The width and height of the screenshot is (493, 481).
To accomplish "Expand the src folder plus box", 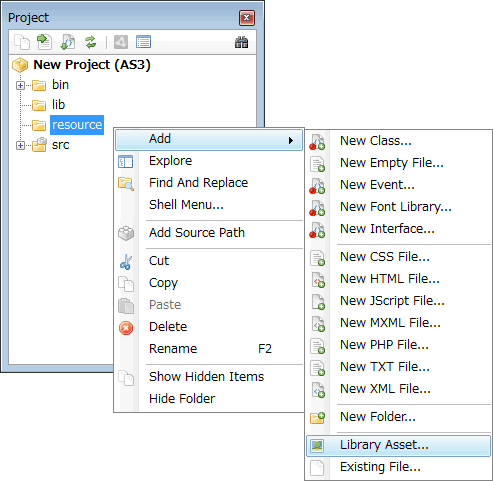I will tap(20, 146).
